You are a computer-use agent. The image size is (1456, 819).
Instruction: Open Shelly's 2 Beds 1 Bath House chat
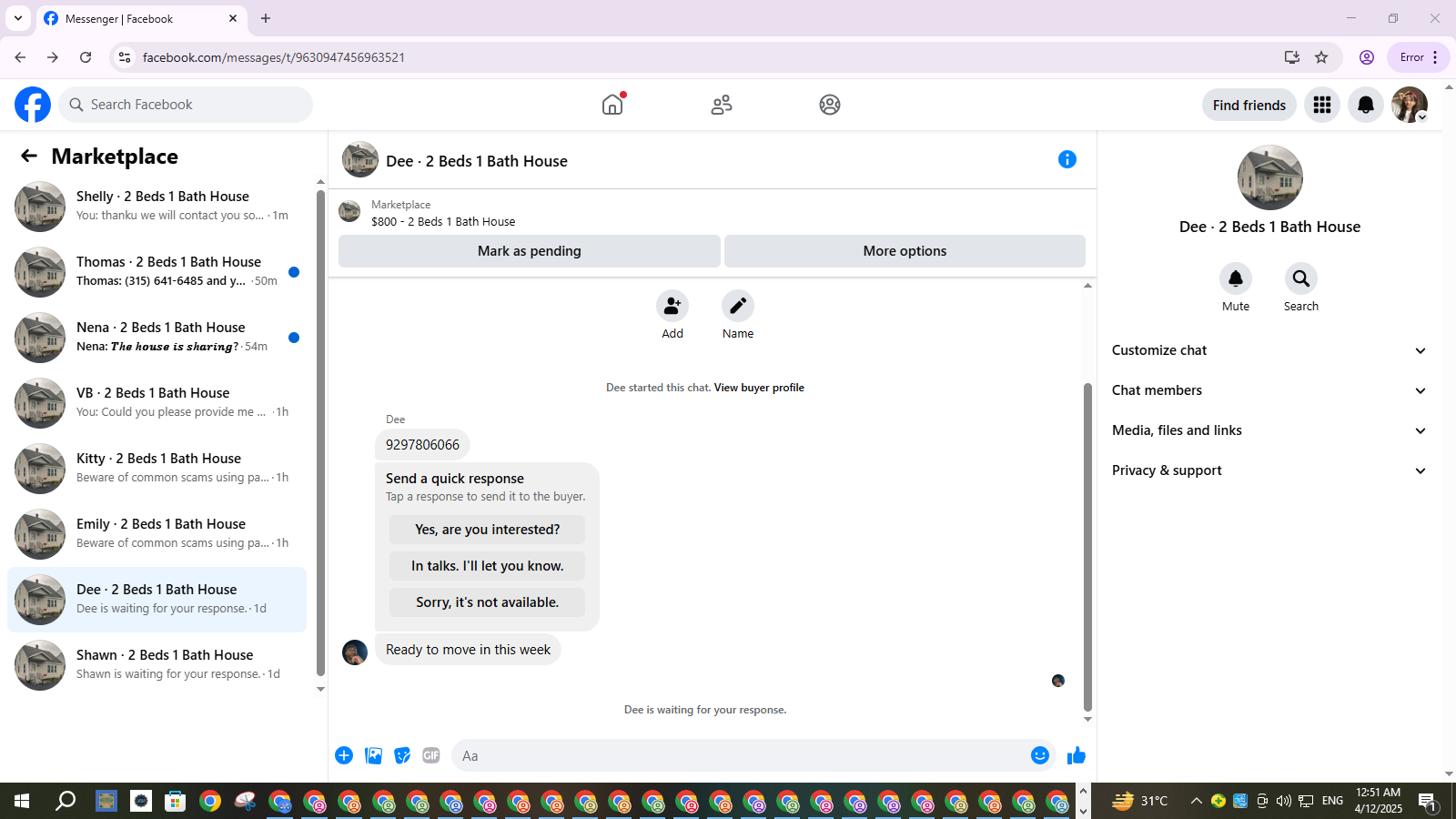[157, 207]
